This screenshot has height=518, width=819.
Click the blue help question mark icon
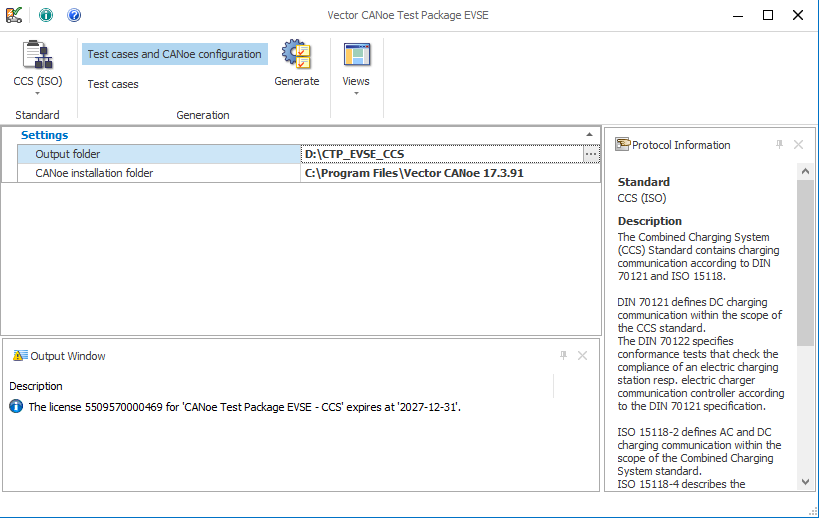click(74, 15)
